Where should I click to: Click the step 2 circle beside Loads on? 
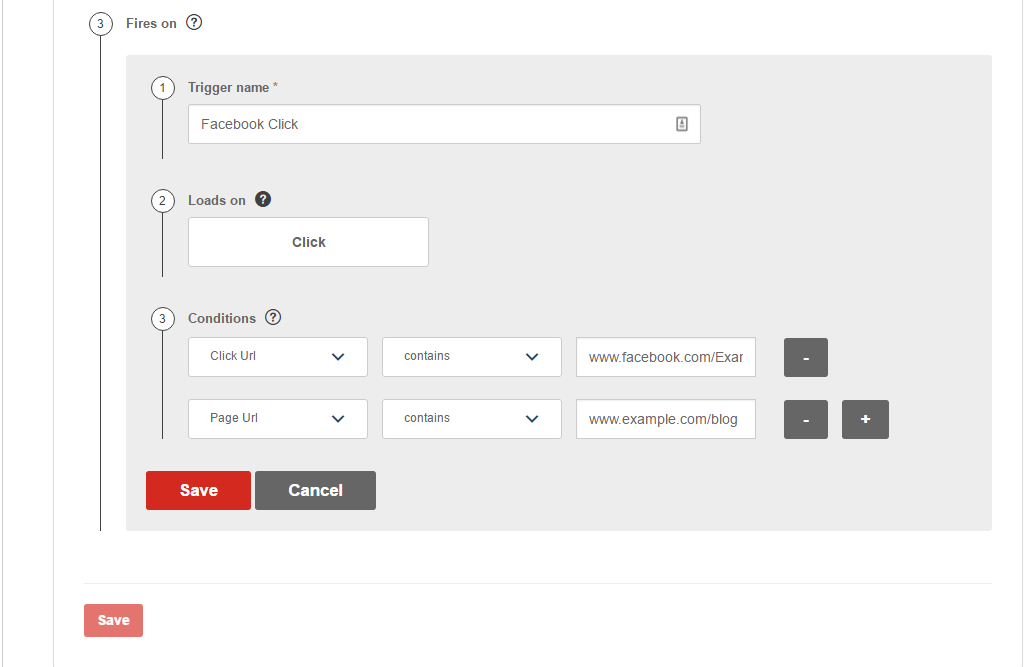[163, 200]
